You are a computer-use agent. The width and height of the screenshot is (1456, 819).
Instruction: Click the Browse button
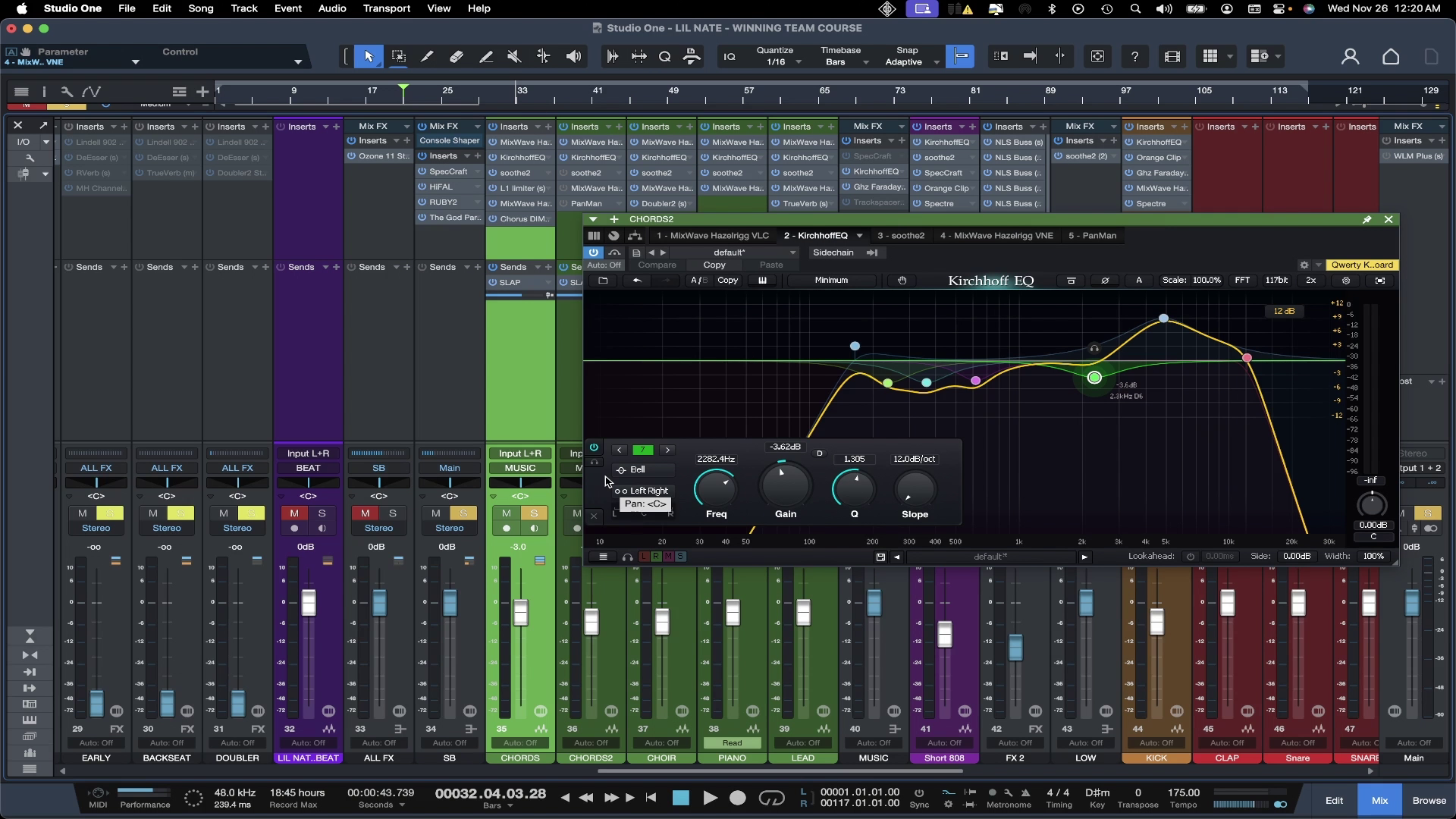click(x=1429, y=800)
